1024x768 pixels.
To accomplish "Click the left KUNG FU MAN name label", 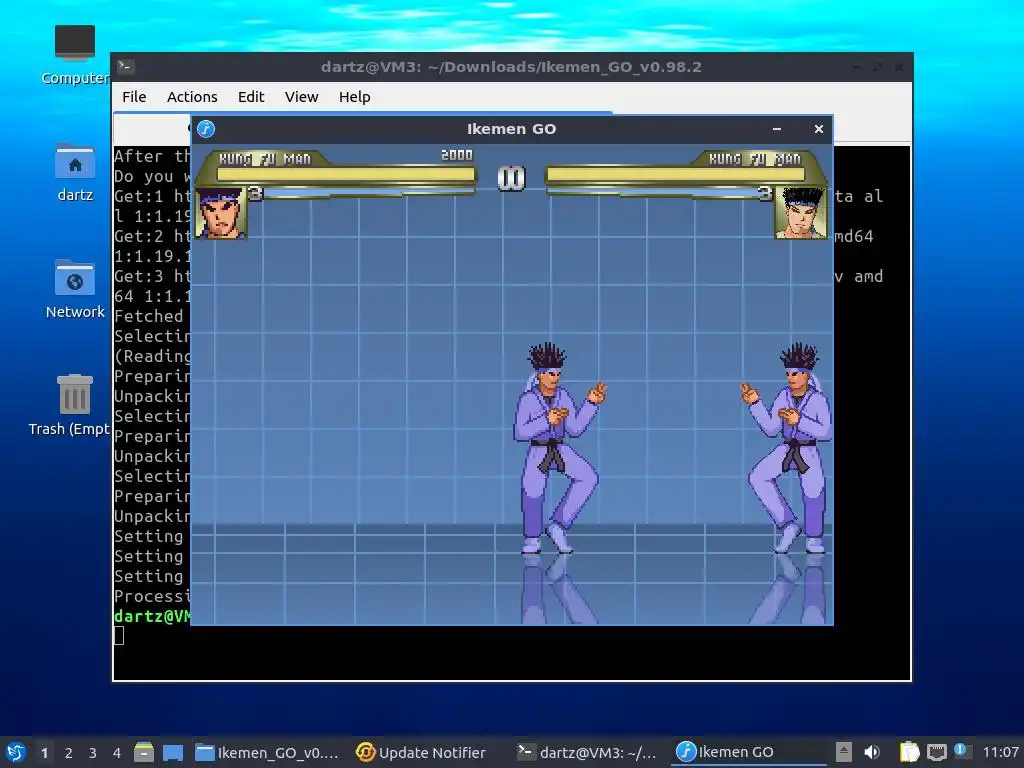I will pyautogui.click(x=264, y=159).
